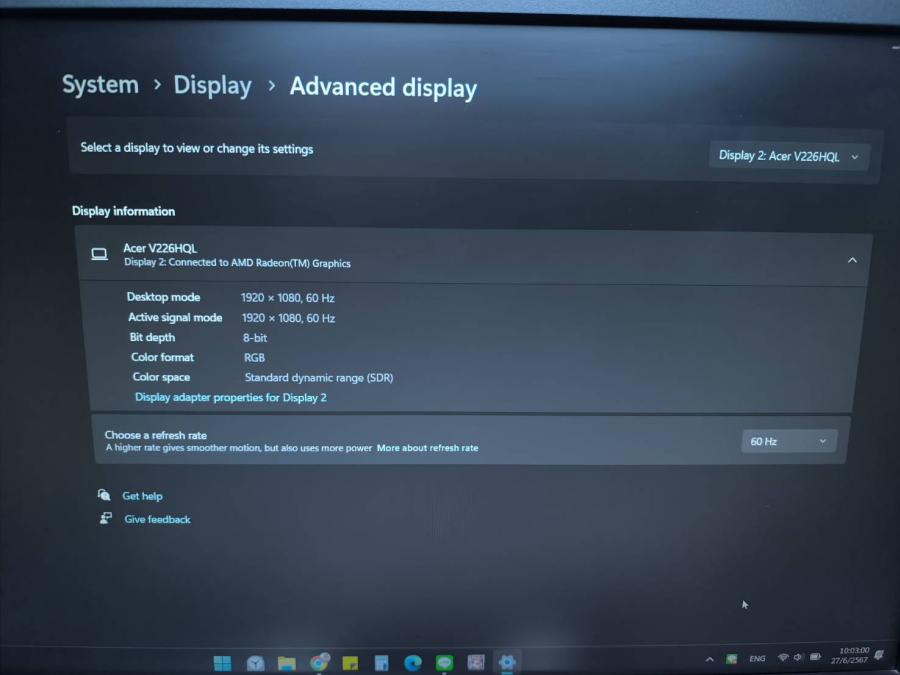
Task: Click the Desktop mode value 1920 × 1080, 60 Hz
Action: [288, 298]
